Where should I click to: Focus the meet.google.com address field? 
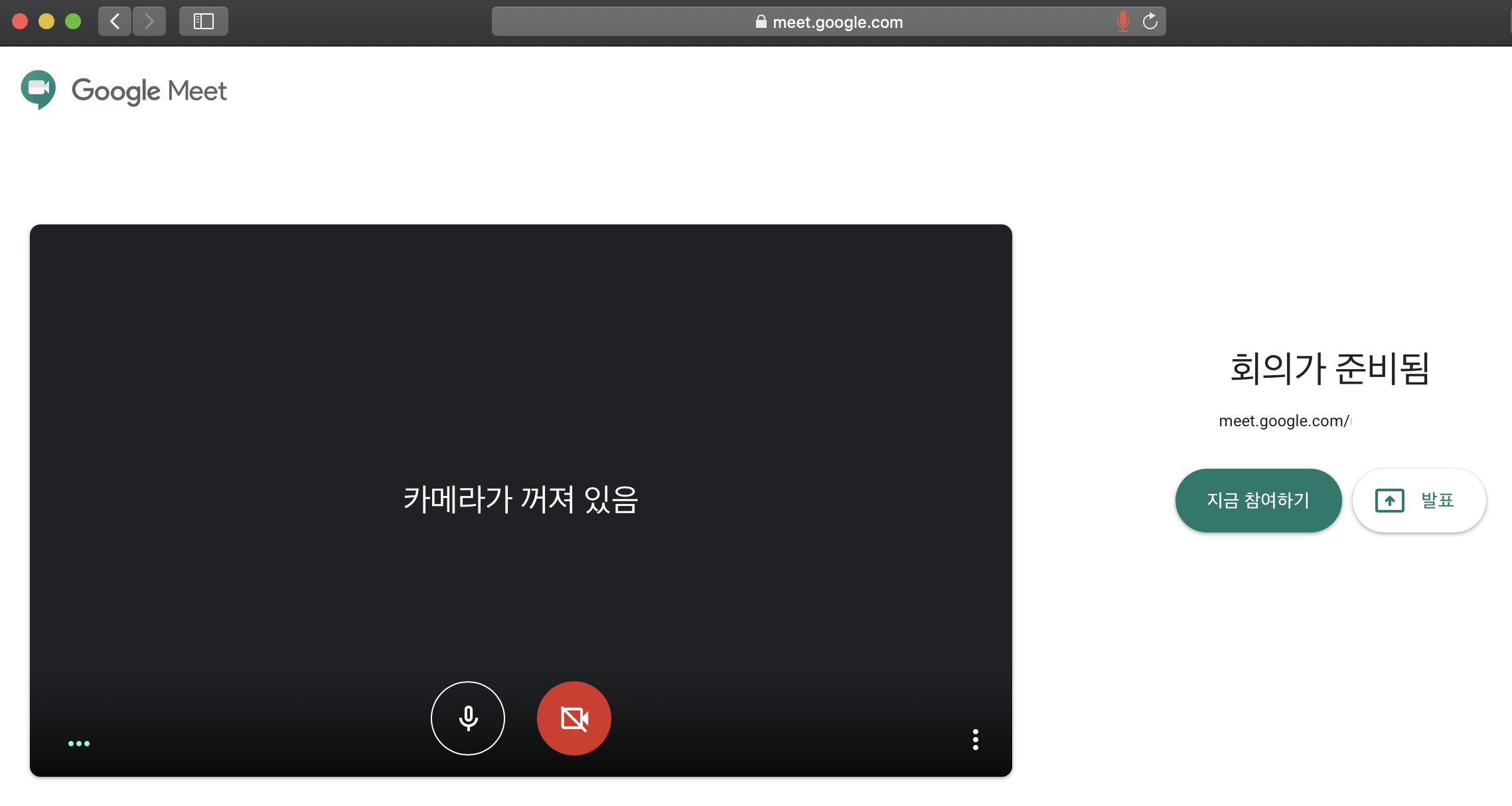838,22
